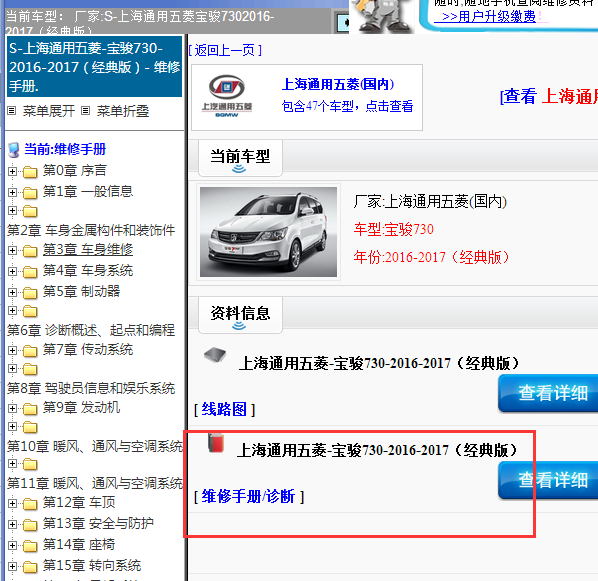Open the 线路图 link
Viewport: 598px width, 581px height.
(224, 409)
